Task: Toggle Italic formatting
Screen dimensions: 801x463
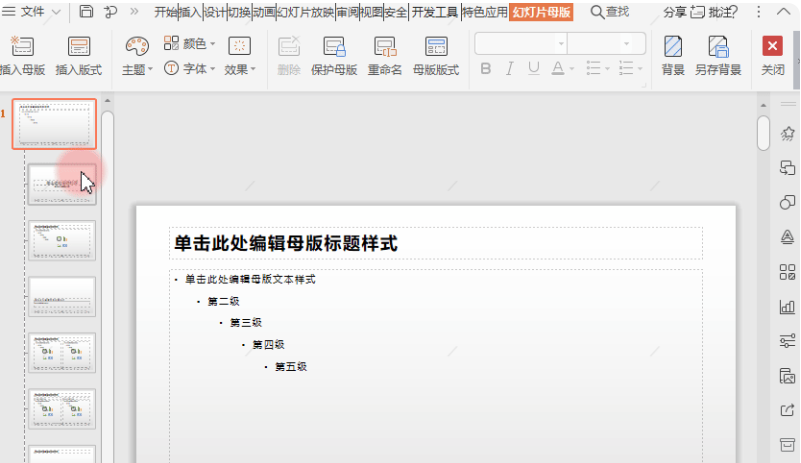Action: coord(509,68)
